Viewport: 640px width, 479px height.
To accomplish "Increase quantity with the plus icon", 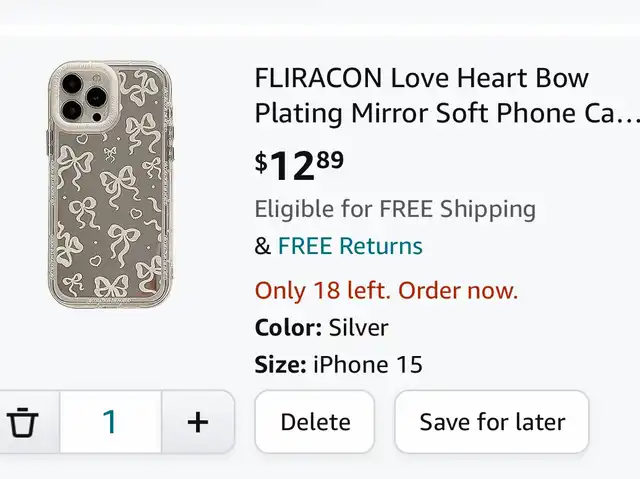I will click(x=198, y=422).
